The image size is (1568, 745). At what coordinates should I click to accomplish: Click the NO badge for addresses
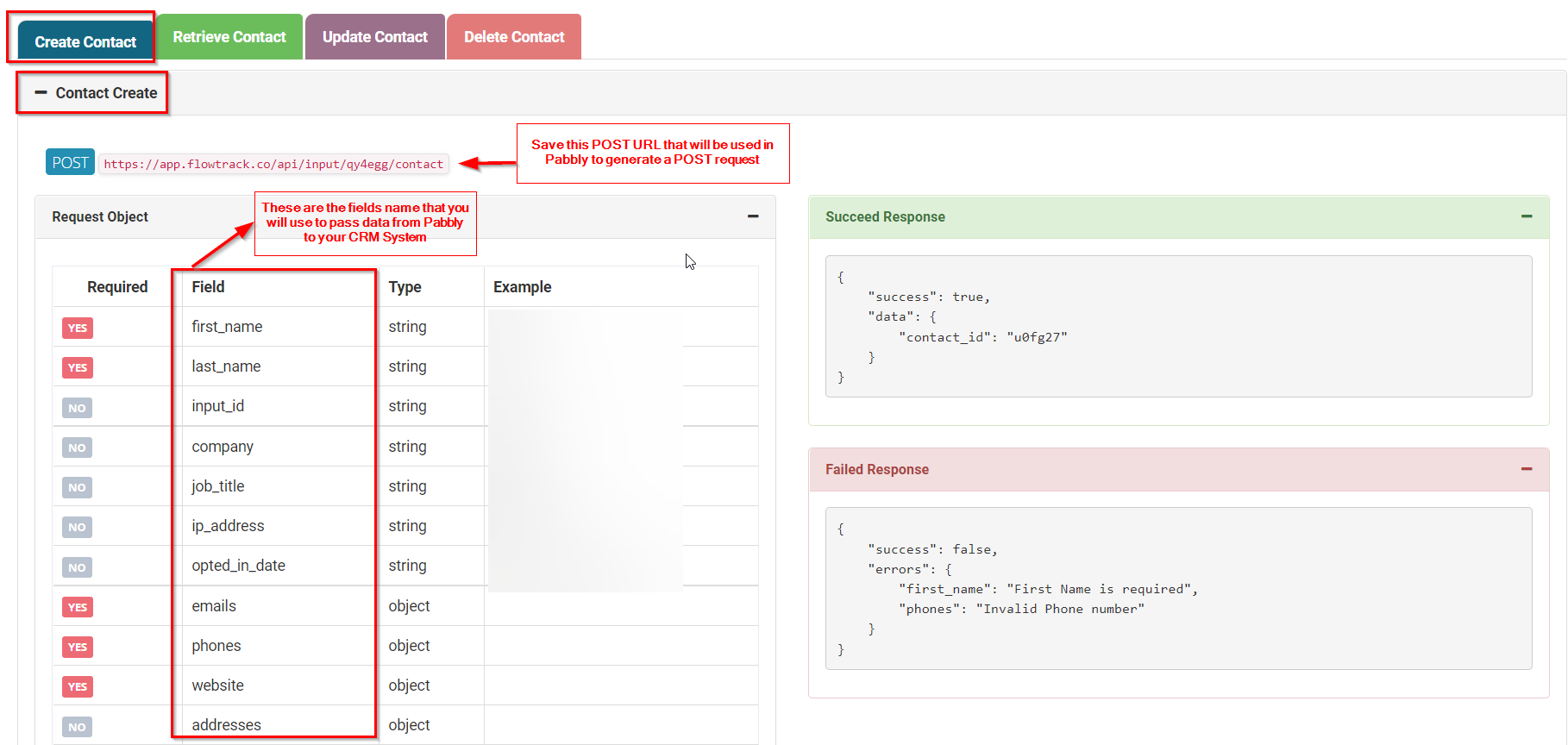tap(77, 727)
